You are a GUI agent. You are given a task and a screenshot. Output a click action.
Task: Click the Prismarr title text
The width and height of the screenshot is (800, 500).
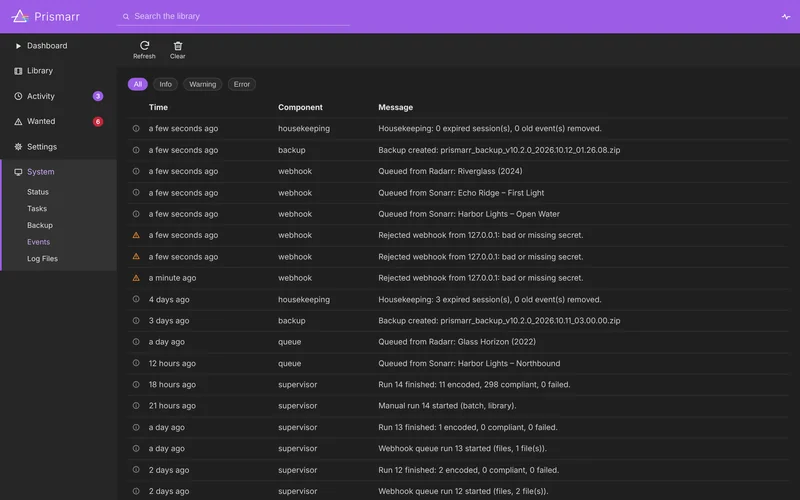[x=57, y=17]
